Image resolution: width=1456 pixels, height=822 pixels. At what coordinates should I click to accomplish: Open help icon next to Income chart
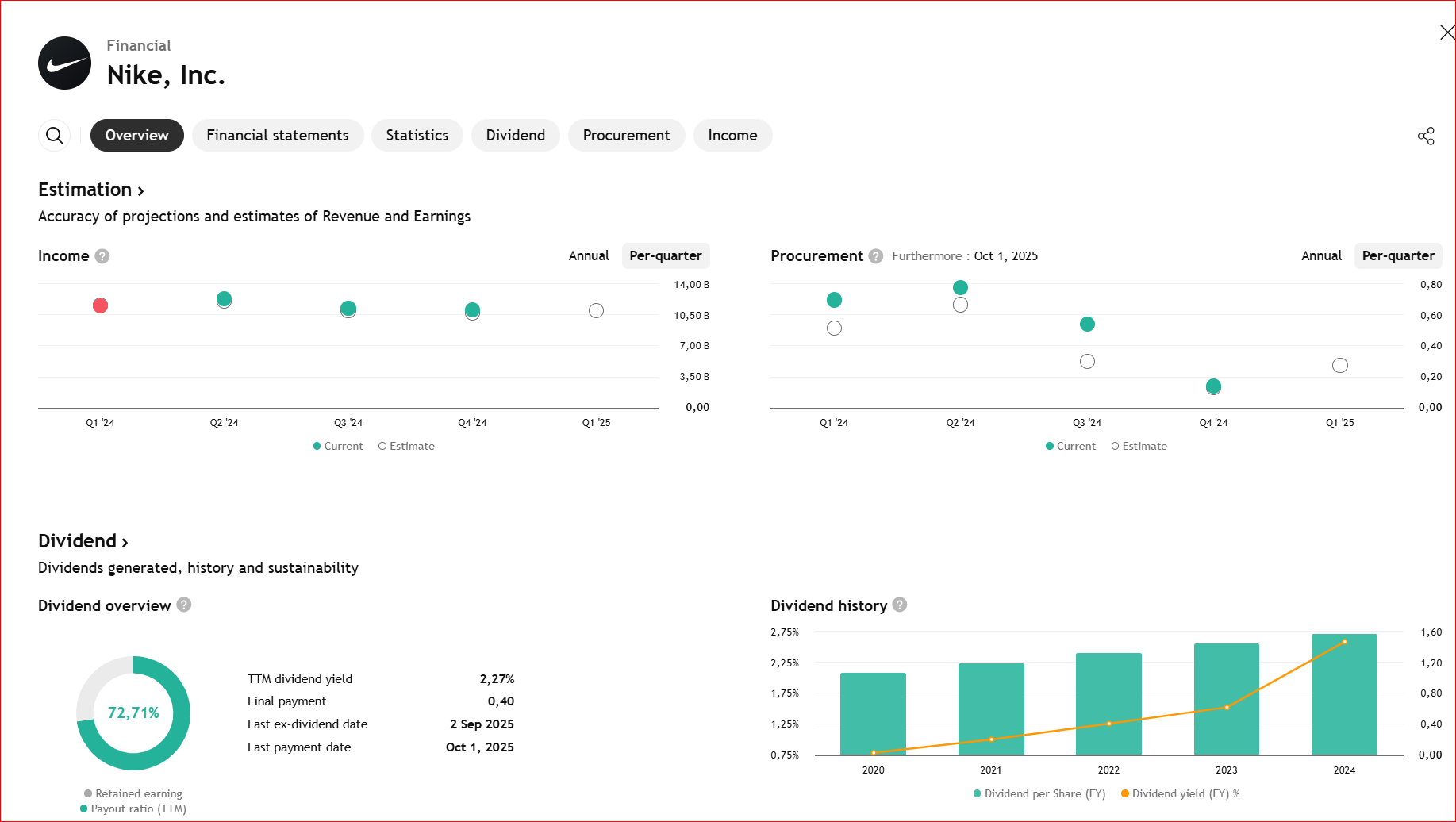pos(102,256)
